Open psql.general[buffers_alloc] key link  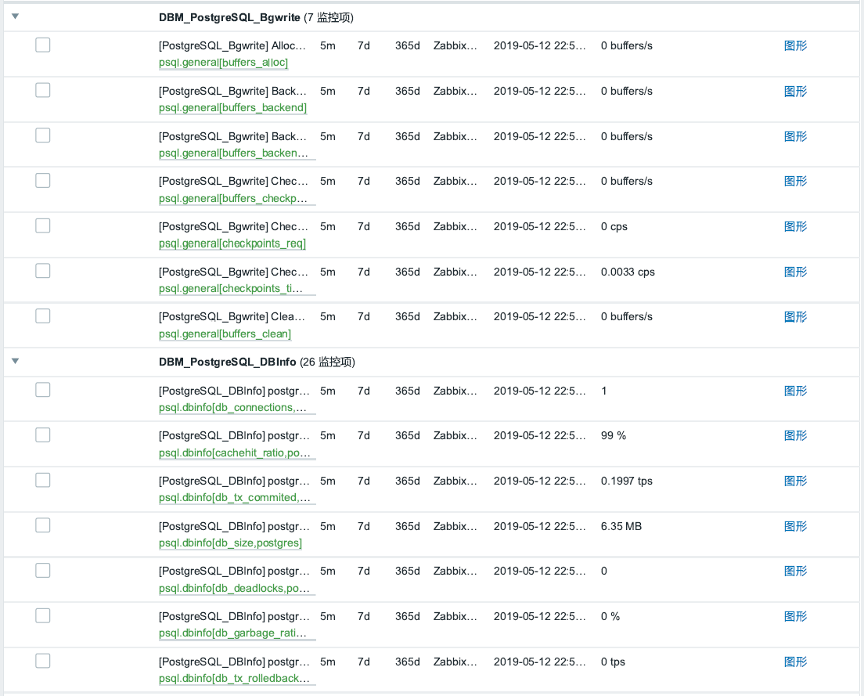pos(223,62)
